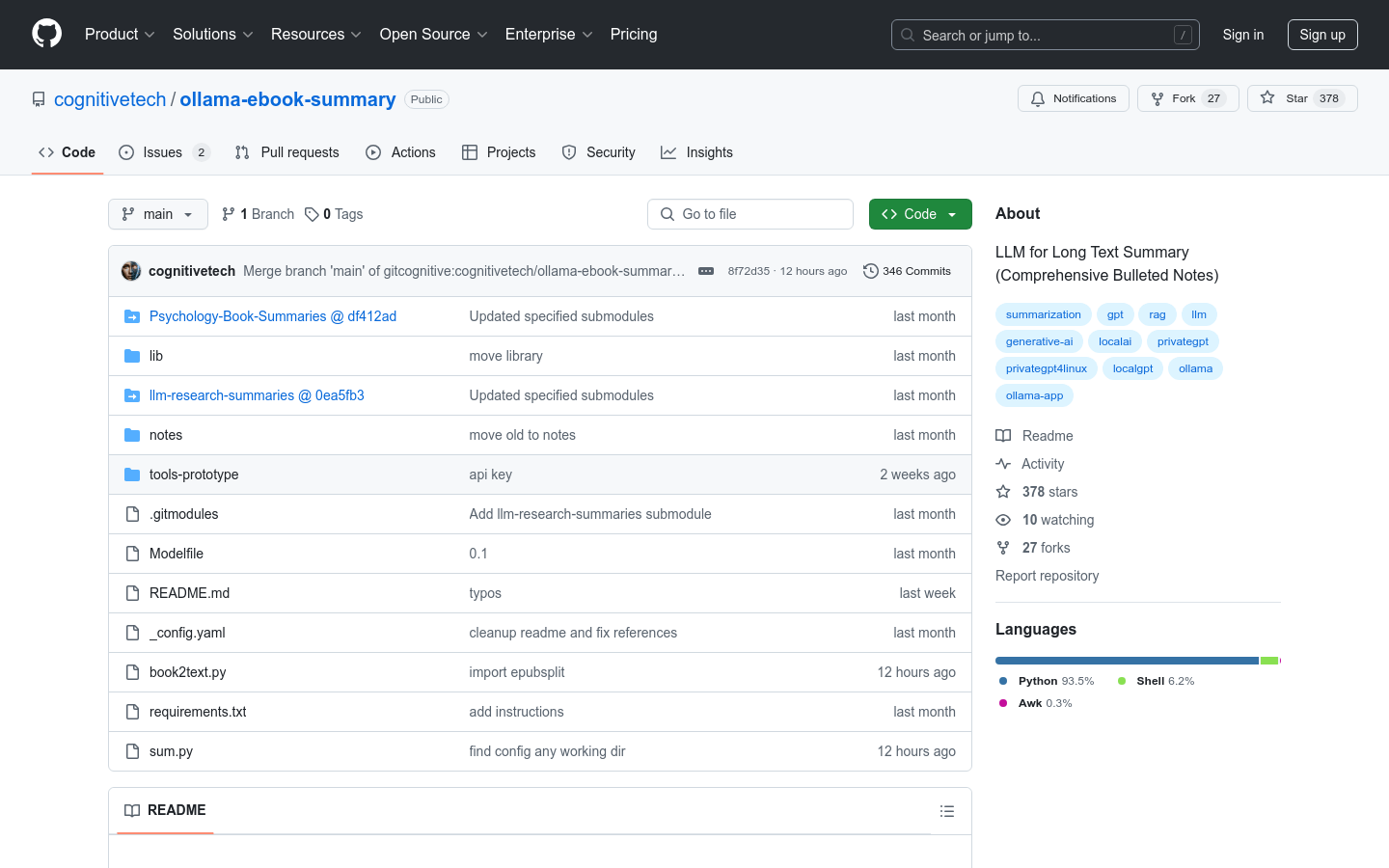Screen dimensions: 1389x868
Task: Star the repository with Star button
Action: click(x=1302, y=98)
